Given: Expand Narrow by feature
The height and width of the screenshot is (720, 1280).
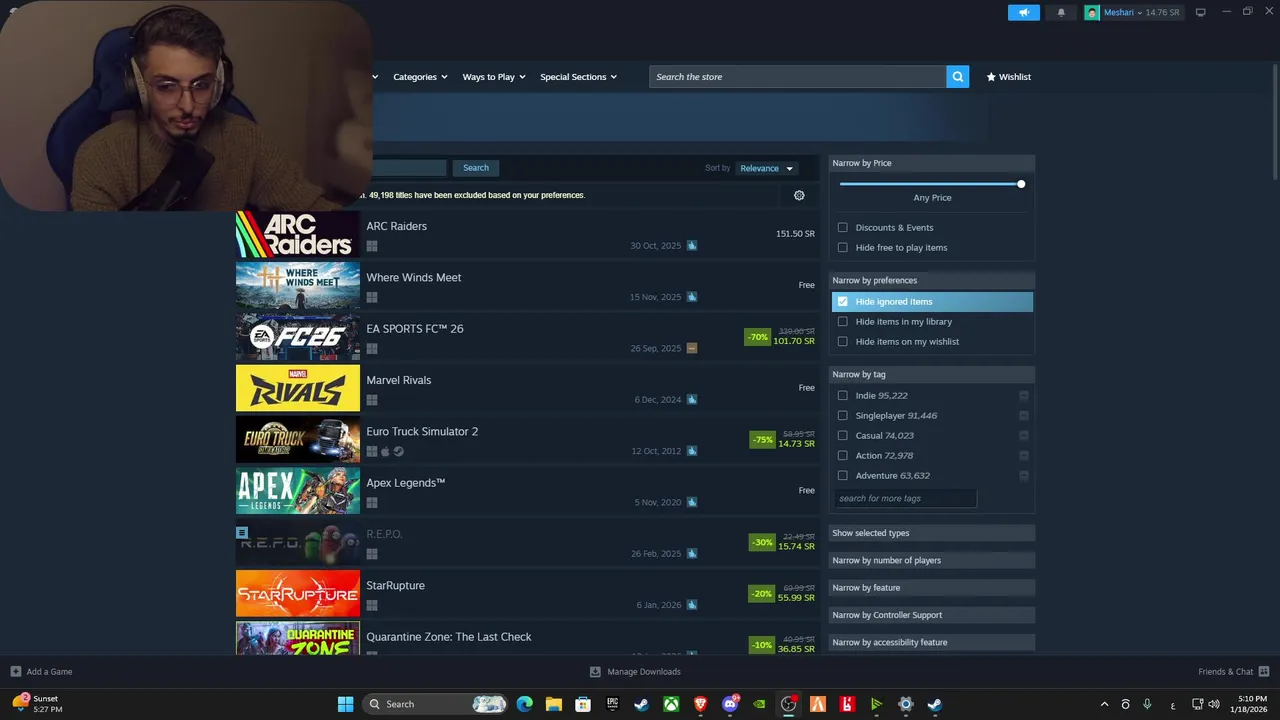Looking at the screenshot, I should coord(932,588).
